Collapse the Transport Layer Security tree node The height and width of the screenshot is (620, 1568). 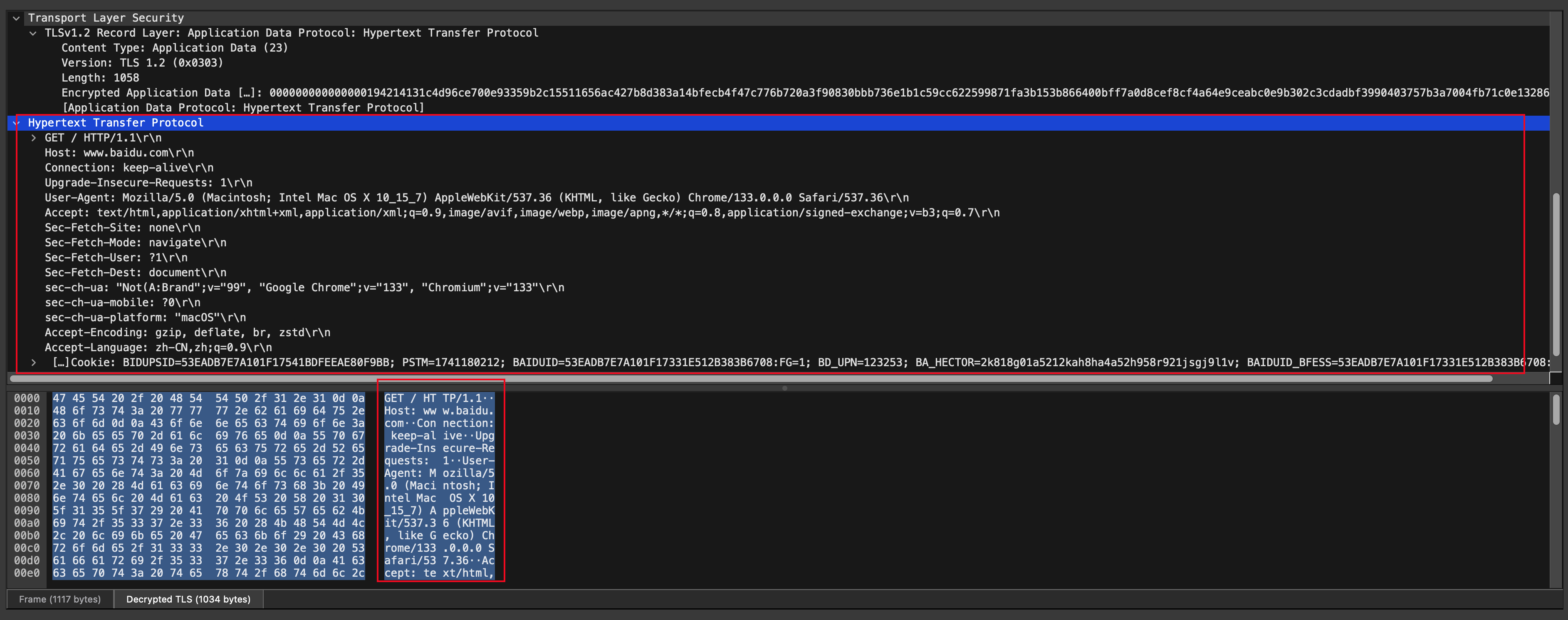[17, 18]
